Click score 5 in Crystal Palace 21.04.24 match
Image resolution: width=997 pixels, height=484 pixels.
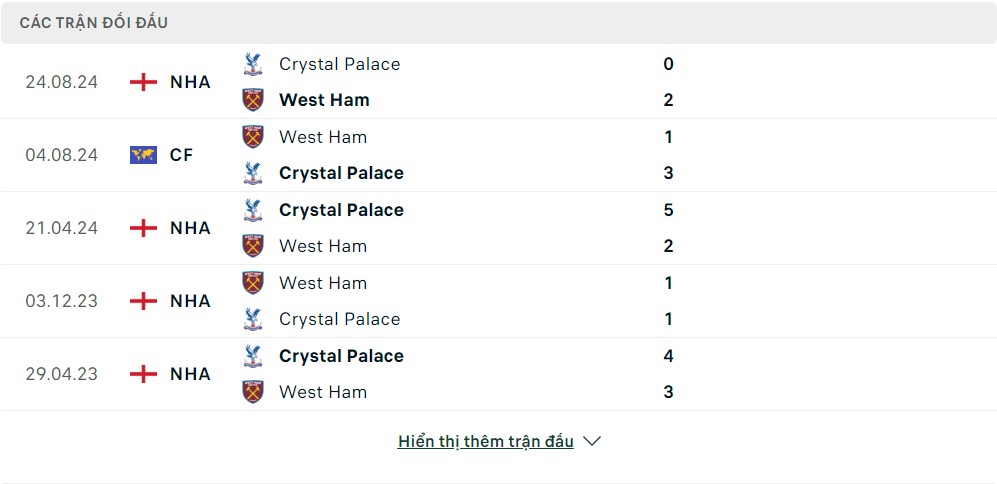668,210
